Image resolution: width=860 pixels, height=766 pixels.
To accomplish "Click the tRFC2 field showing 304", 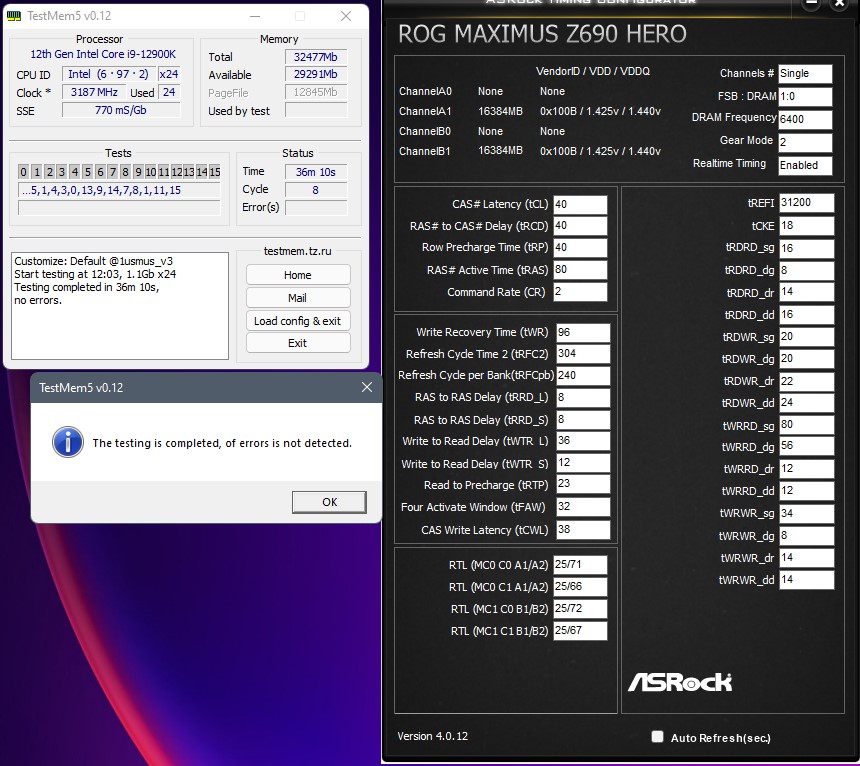I will 583,354.
